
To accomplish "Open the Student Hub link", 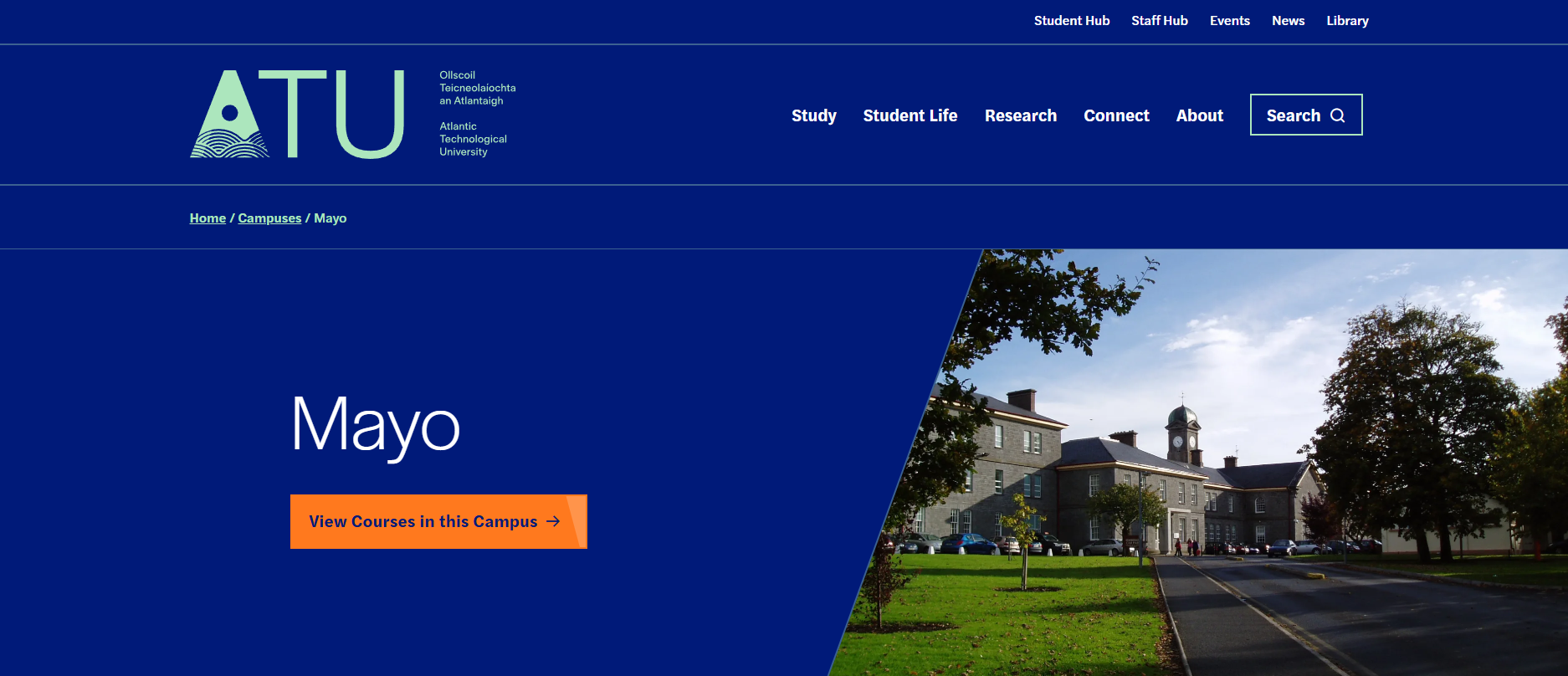I will (x=1072, y=21).
